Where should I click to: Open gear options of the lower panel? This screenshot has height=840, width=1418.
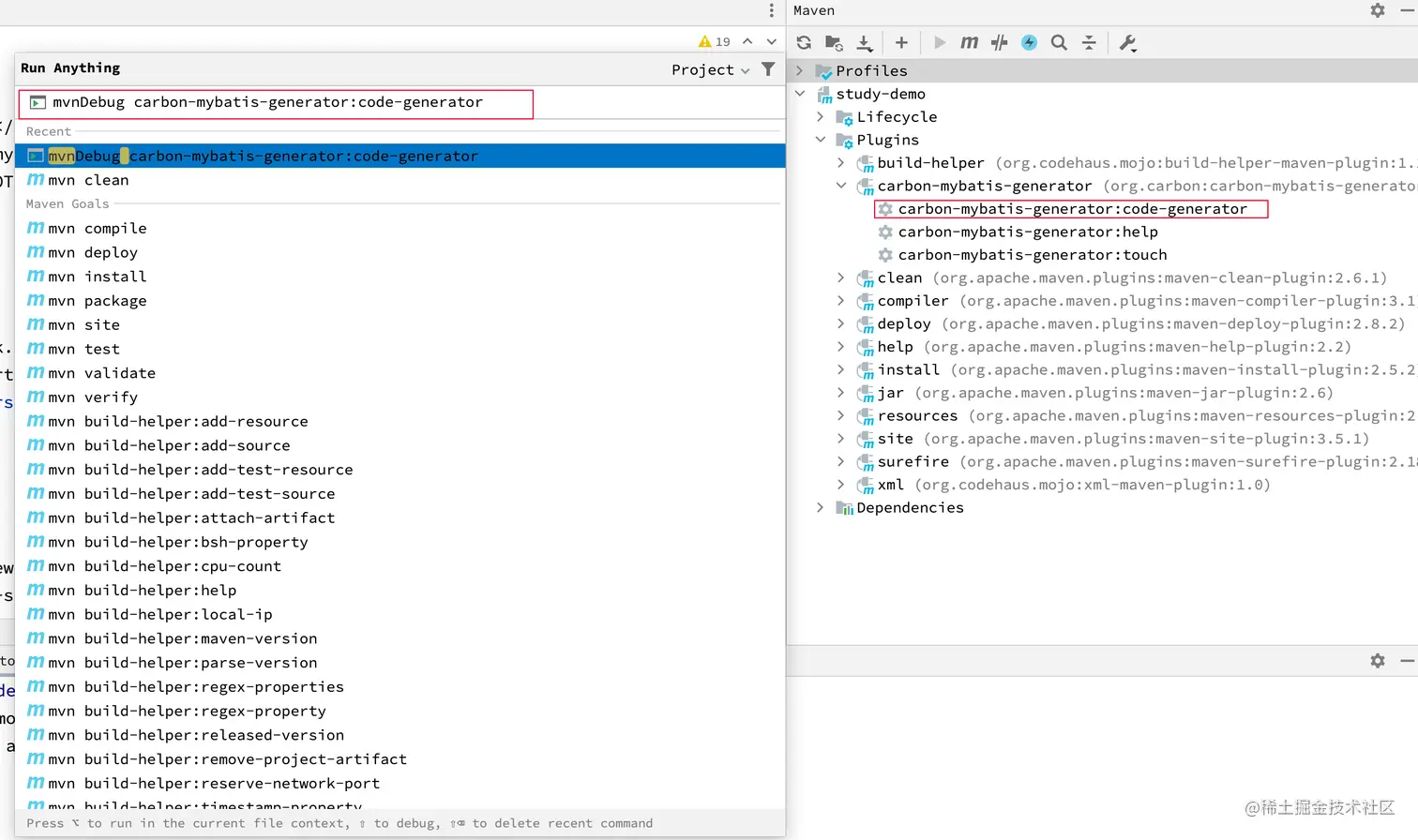[1378, 661]
